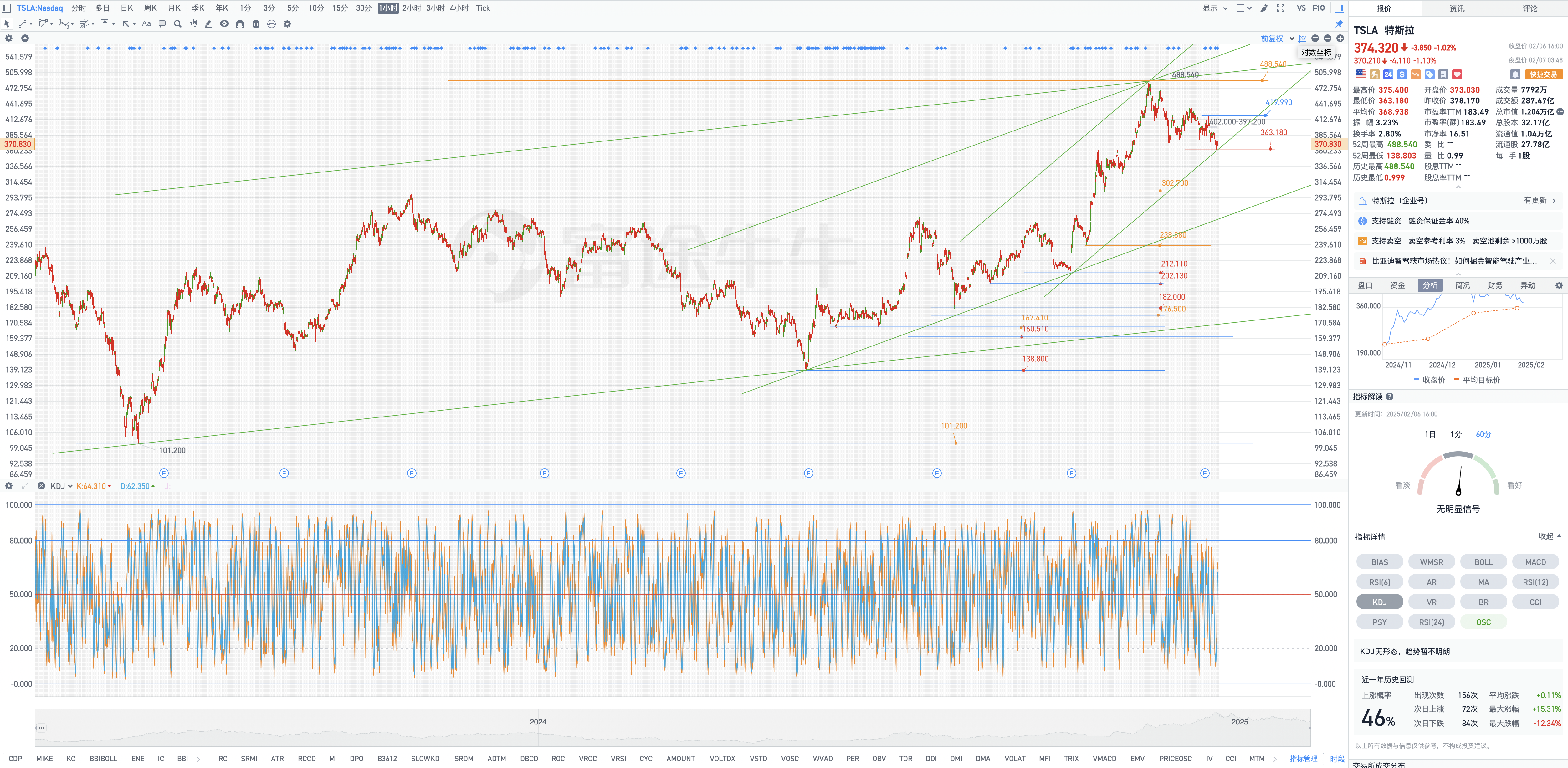Open price alert bell icon

point(1515,74)
